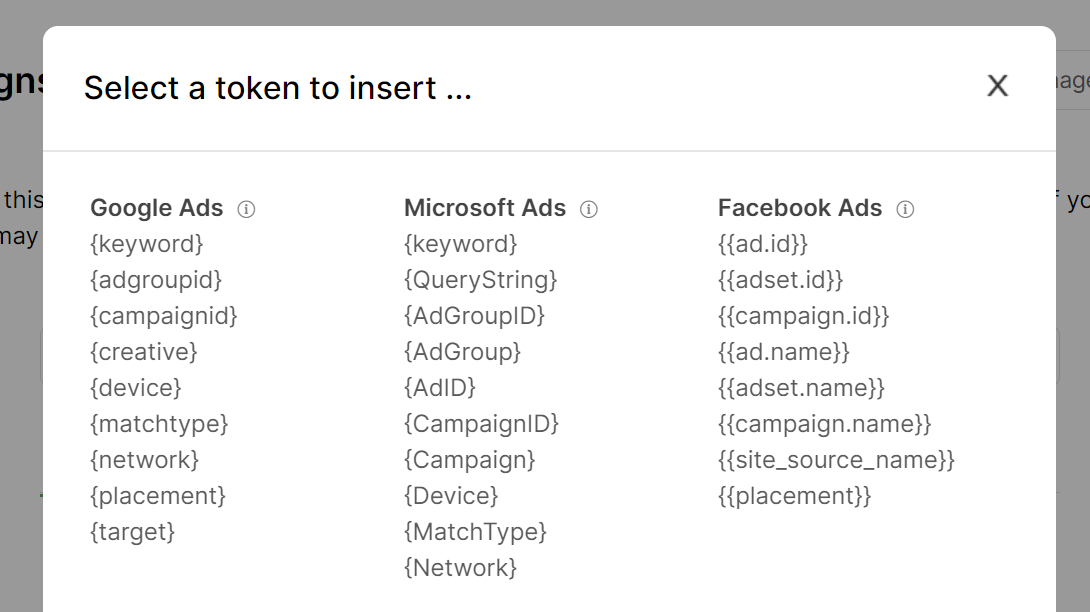Screen dimensions: 1090x612
Task: Select the {campaignid} token
Action: coord(164,316)
